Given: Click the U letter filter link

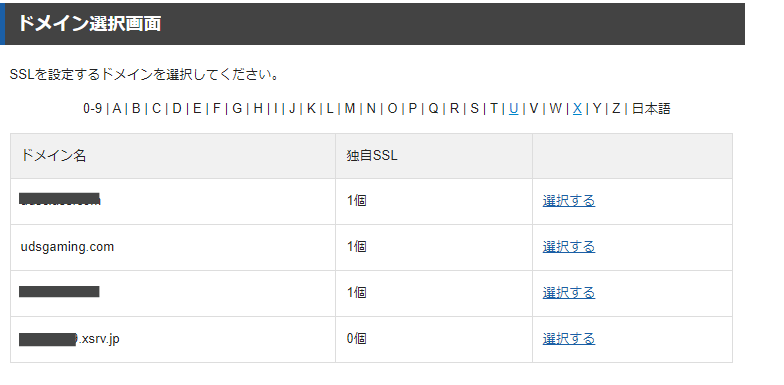Looking at the screenshot, I should (513, 108).
